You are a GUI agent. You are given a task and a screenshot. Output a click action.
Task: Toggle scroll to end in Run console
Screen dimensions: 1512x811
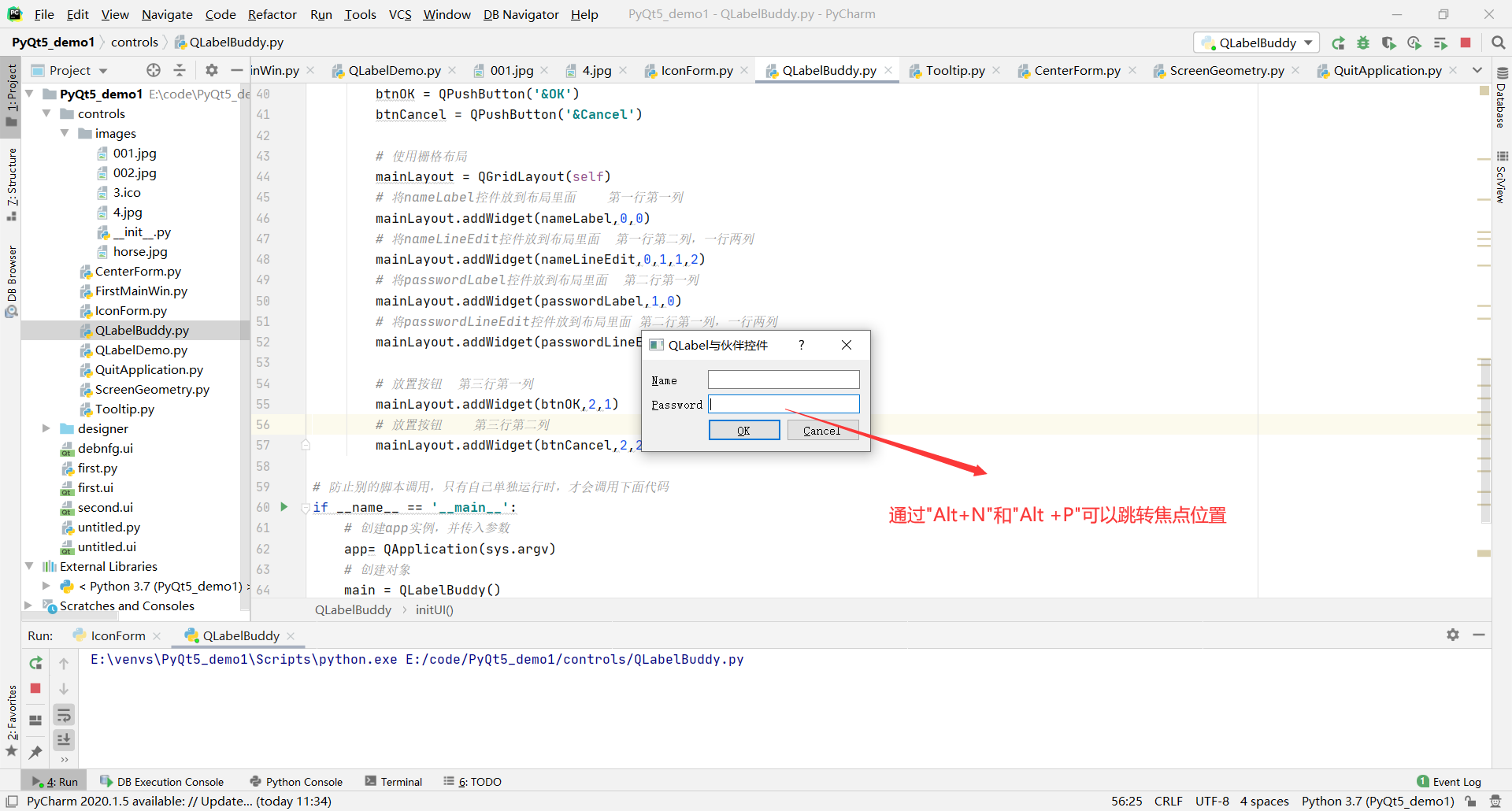64,739
